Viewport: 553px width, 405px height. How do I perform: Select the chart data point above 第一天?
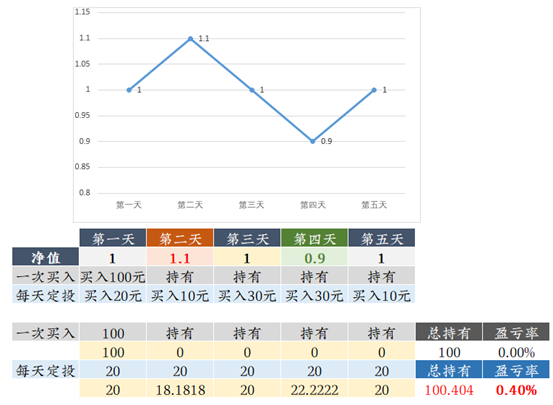pos(129,90)
